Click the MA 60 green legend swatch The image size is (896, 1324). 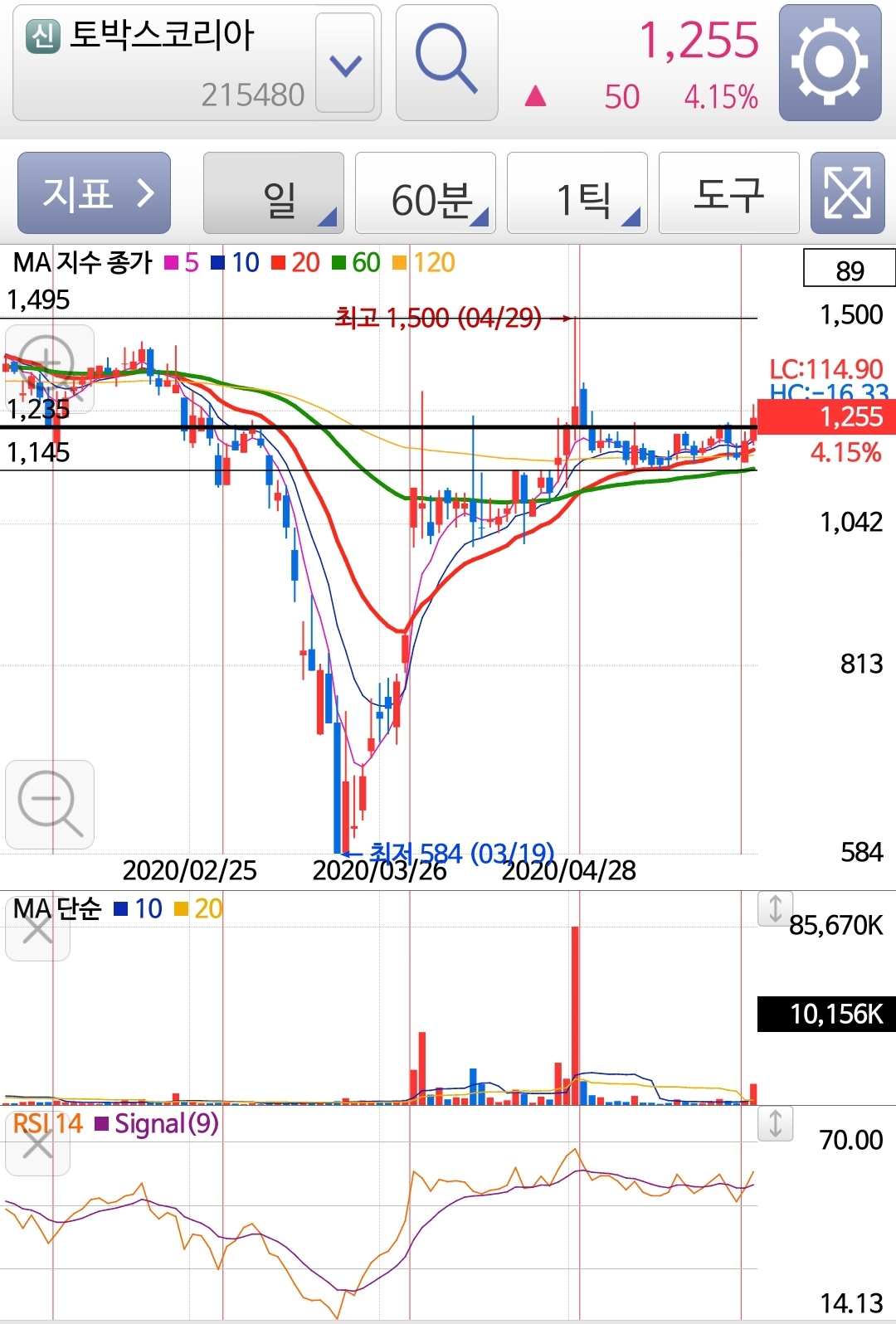pyautogui.click(x=338, y=263)
